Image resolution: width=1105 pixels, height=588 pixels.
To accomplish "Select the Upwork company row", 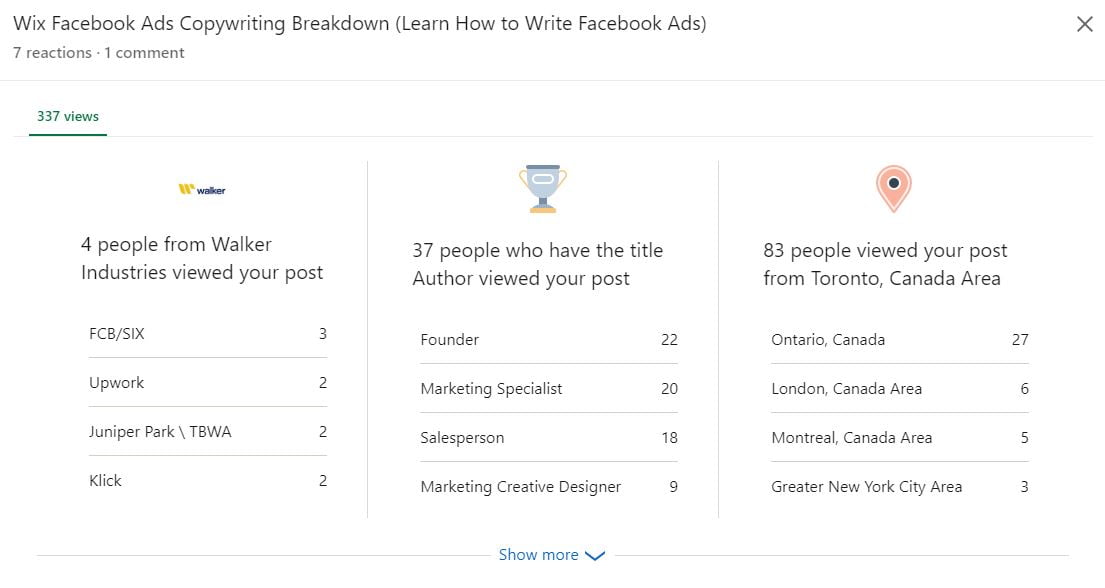I will click(x=208, y=383).
